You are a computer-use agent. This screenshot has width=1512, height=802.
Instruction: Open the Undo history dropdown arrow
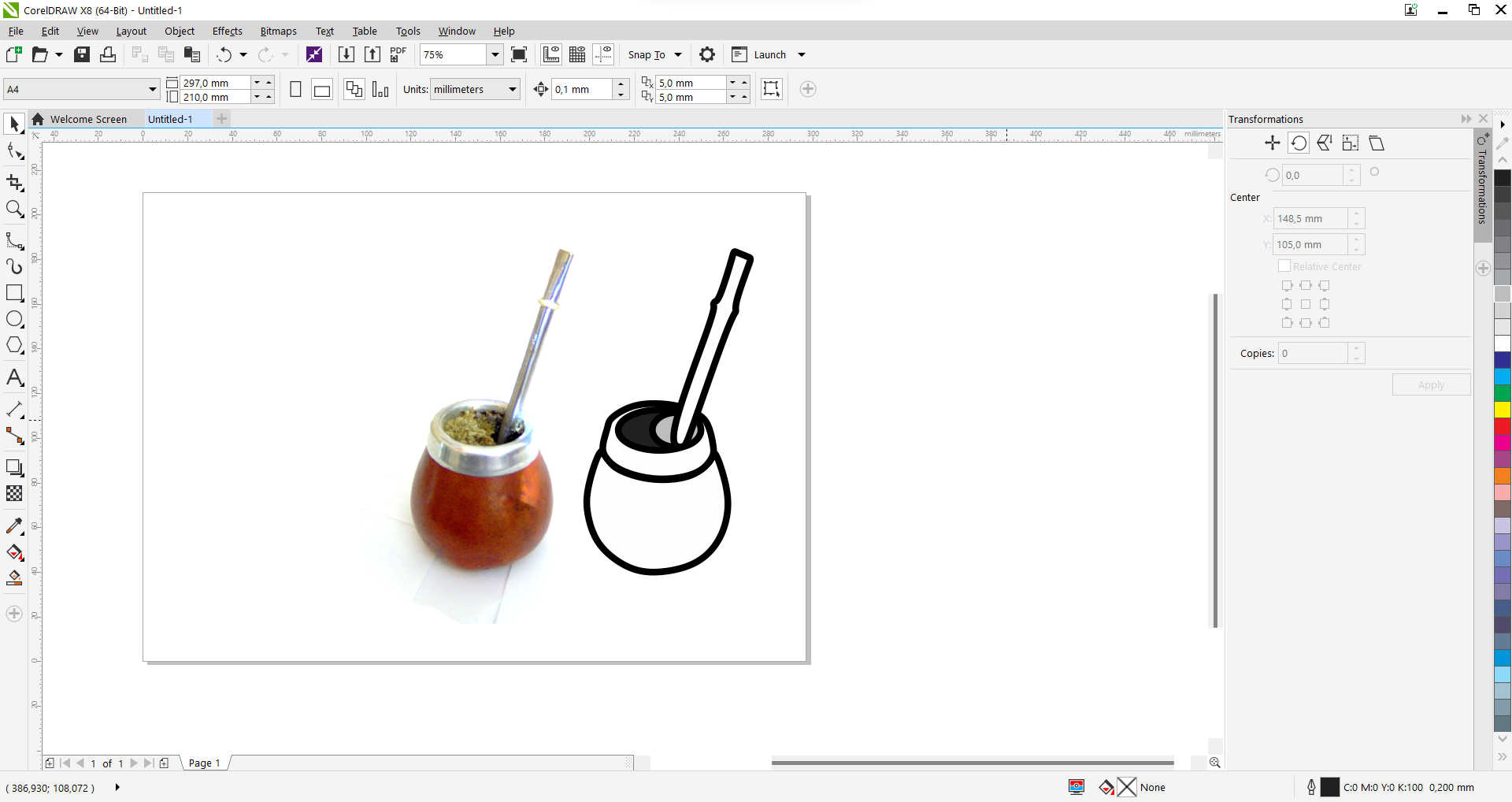tap(243, 54)
